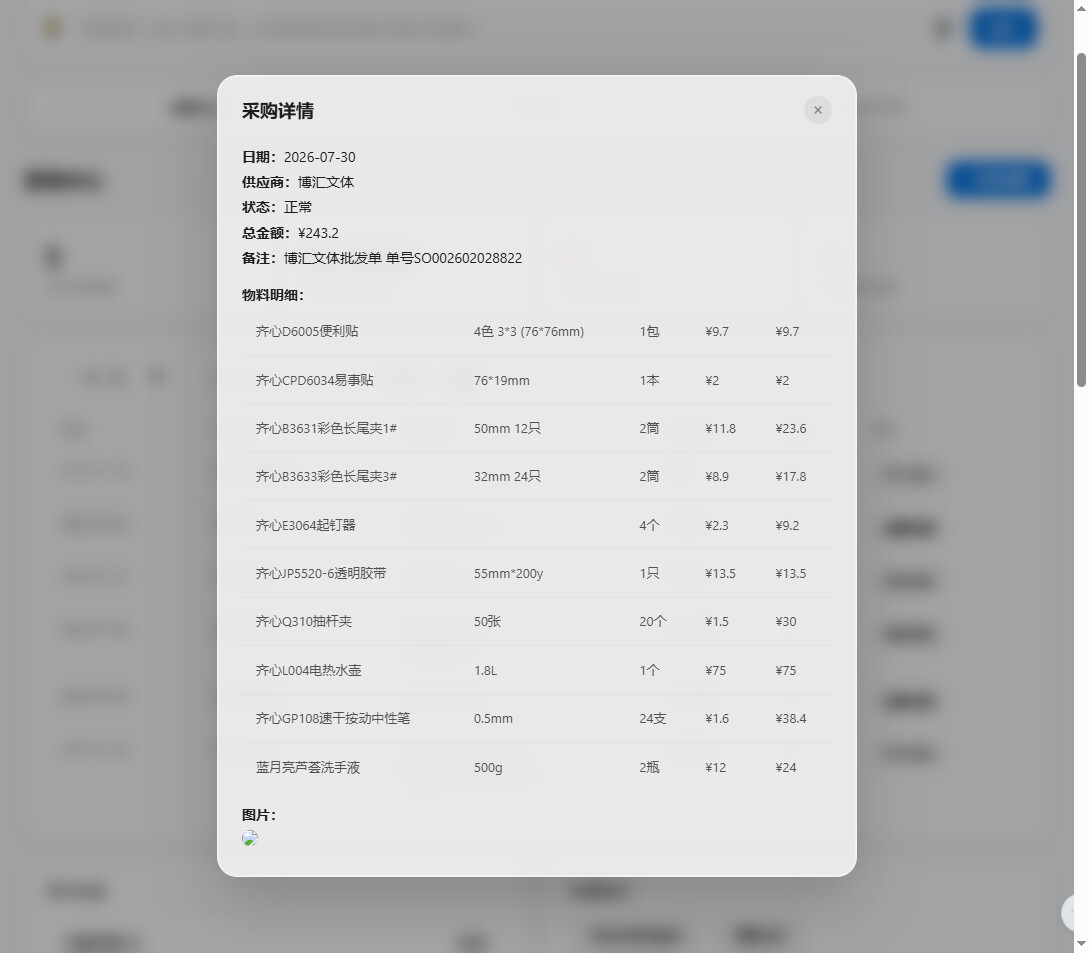Select item 齐心GP108速干按动中性笔

pos(333,718)
